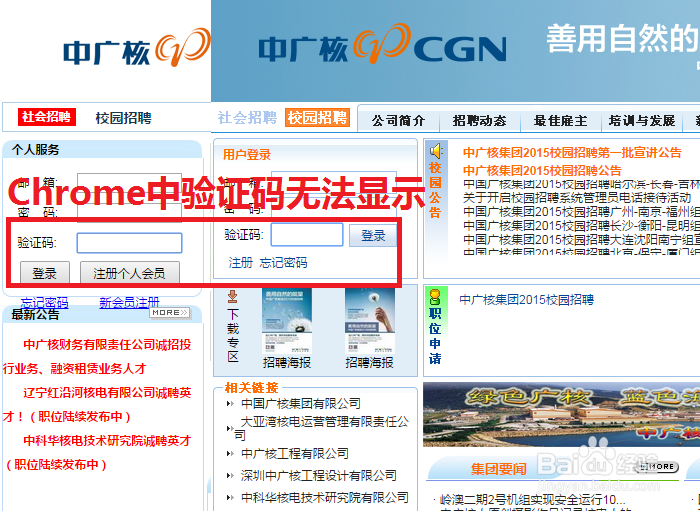Click arrow bullet before 中科华核电技术研究院有限公司

click(230, 497)
